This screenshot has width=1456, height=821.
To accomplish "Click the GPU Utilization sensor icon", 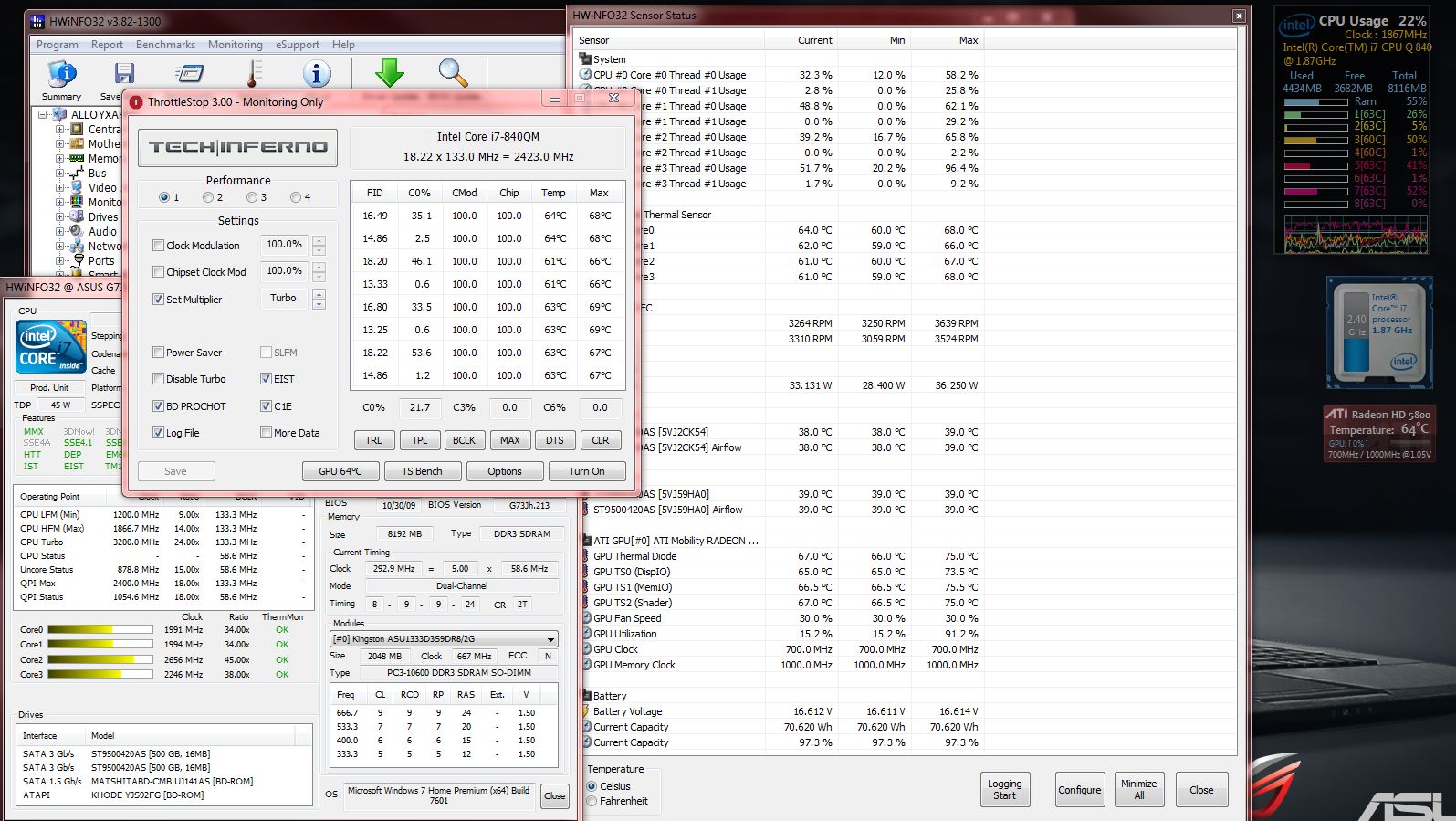I will coord(586,633).
